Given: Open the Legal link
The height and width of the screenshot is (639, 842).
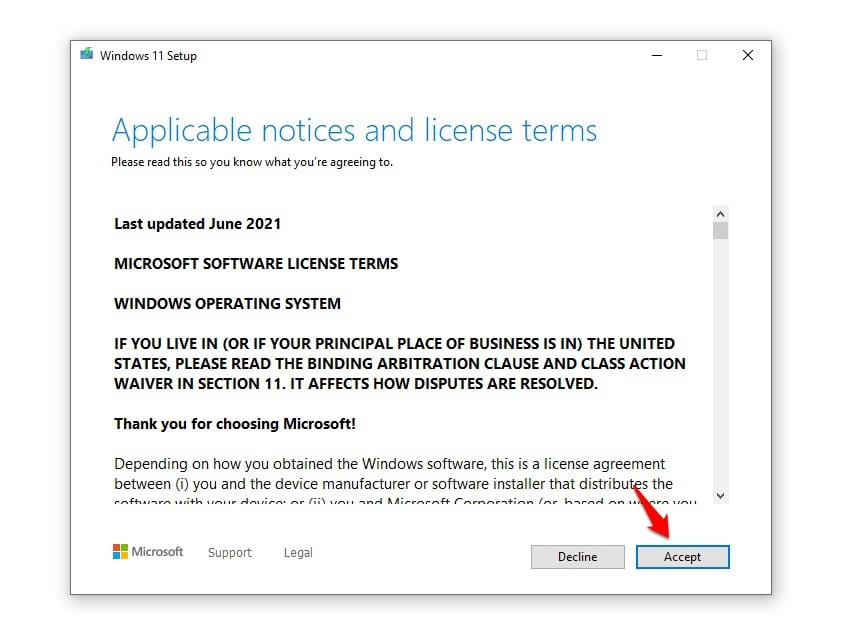Looking at the screenshot, I should pyautogui.click(x=298, y=553).
